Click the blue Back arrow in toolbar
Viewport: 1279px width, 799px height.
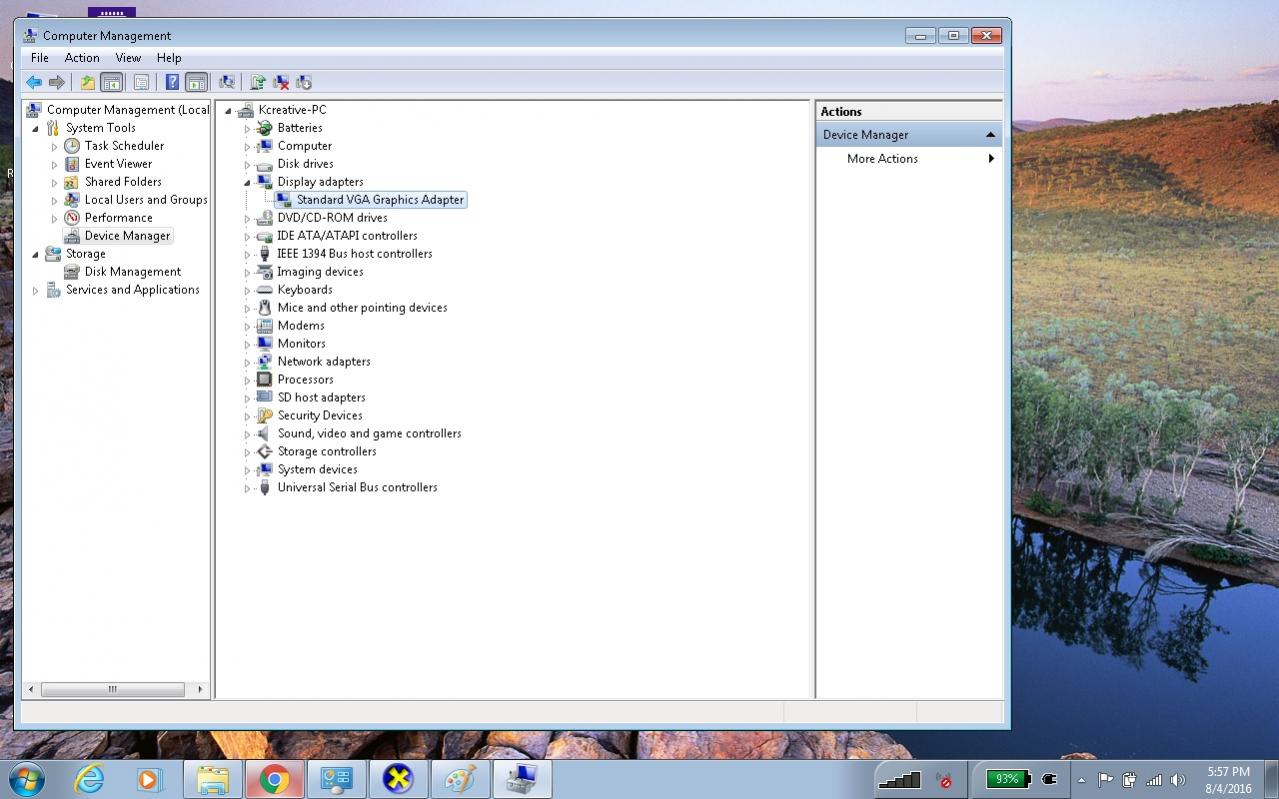coord(34,82)
